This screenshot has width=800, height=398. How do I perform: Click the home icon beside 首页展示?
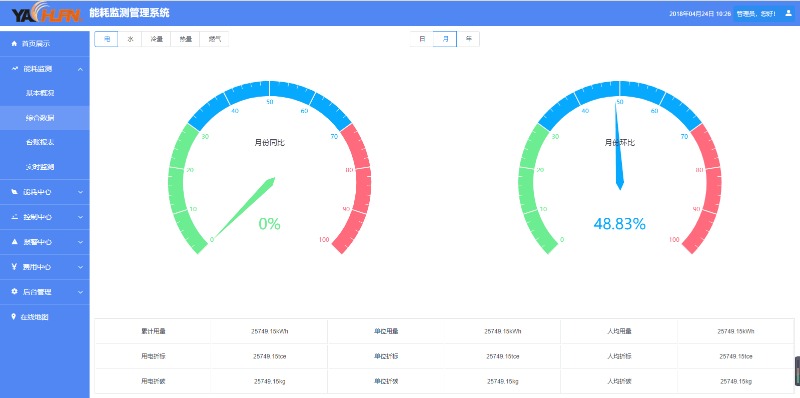tap(14, 44)
